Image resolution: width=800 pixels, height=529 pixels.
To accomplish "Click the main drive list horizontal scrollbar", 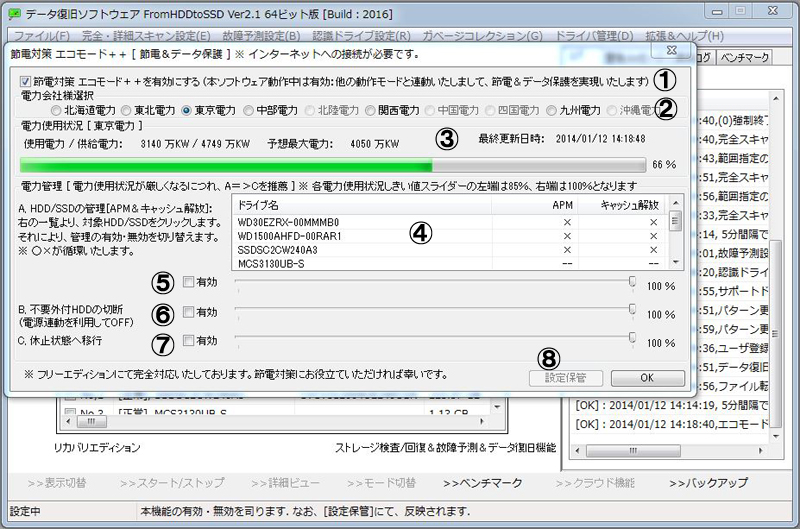I will pyautogui.click(x=276, y=422).
